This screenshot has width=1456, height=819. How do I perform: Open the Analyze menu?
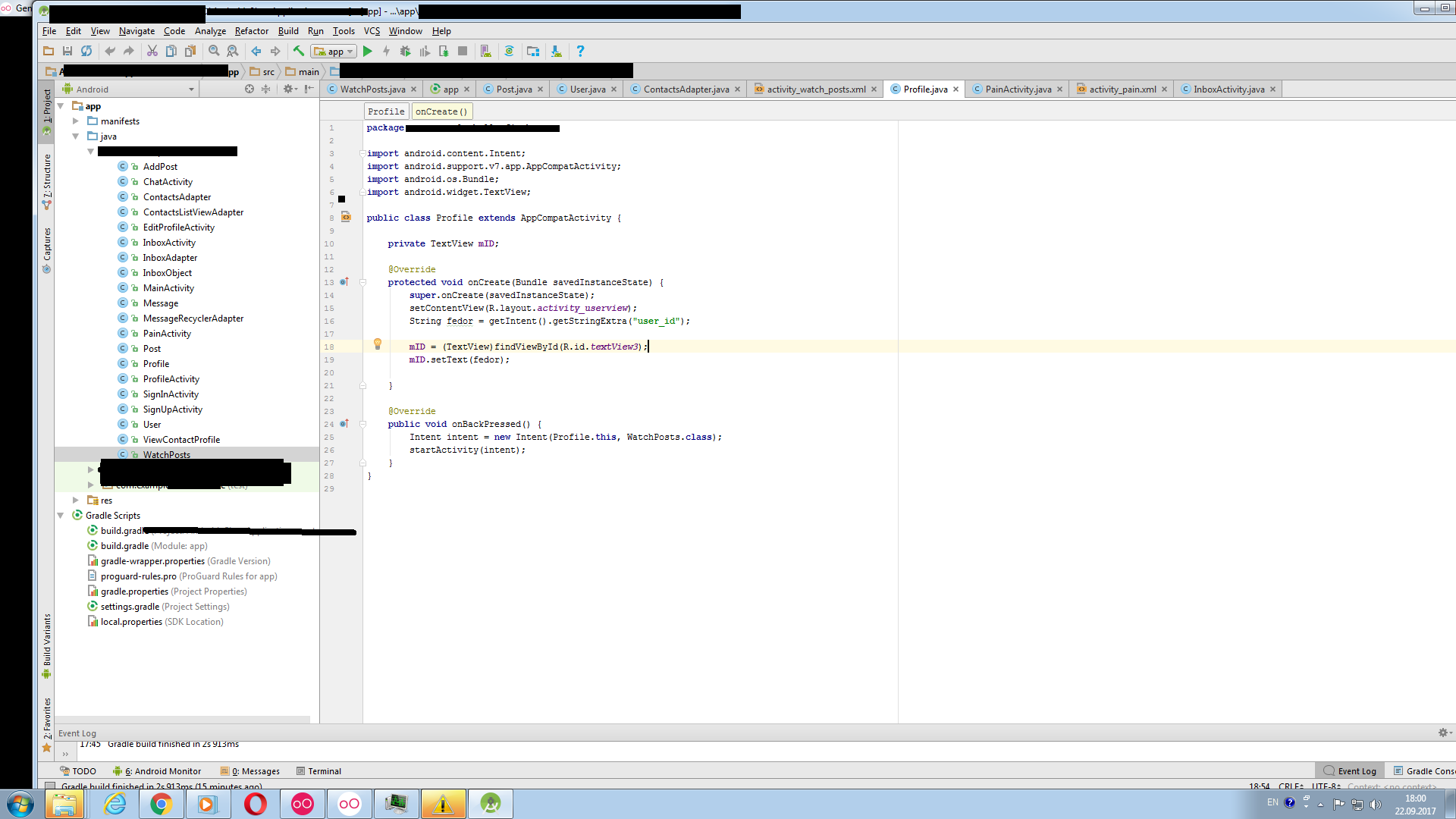pyautogui.click(x=210, y=31)
